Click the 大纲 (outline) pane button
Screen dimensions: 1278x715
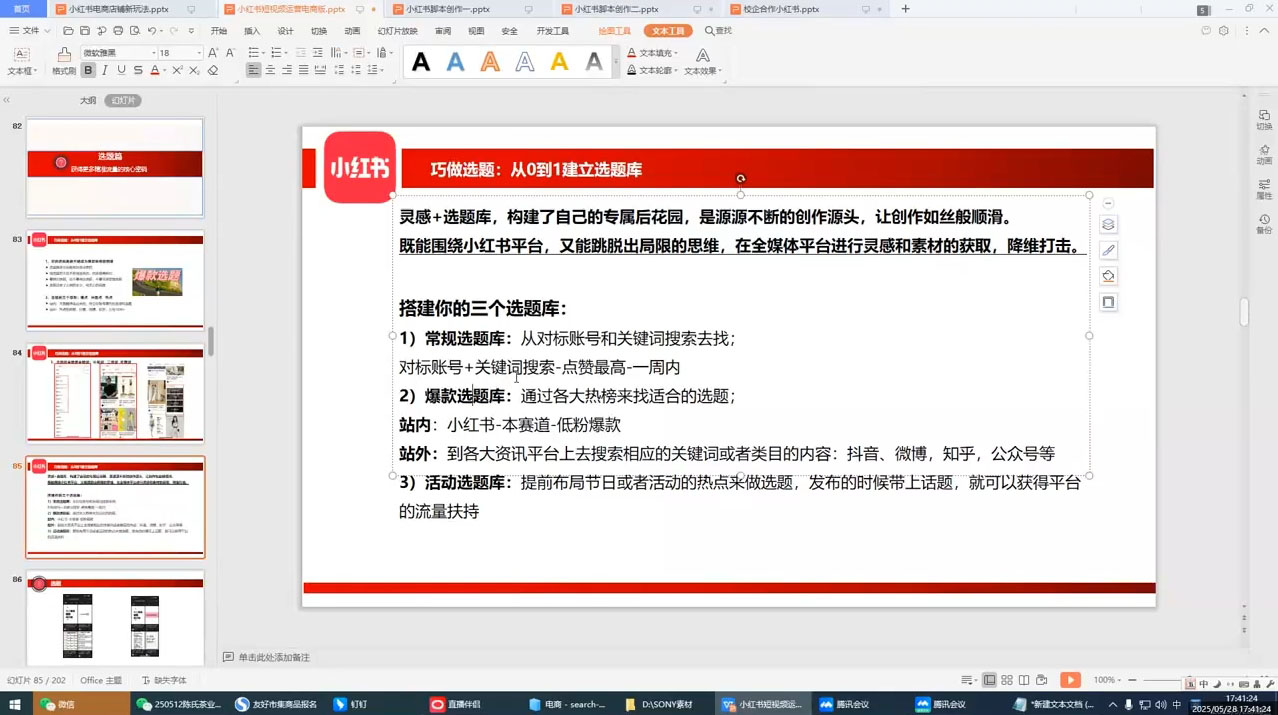(x=88, y=99)
